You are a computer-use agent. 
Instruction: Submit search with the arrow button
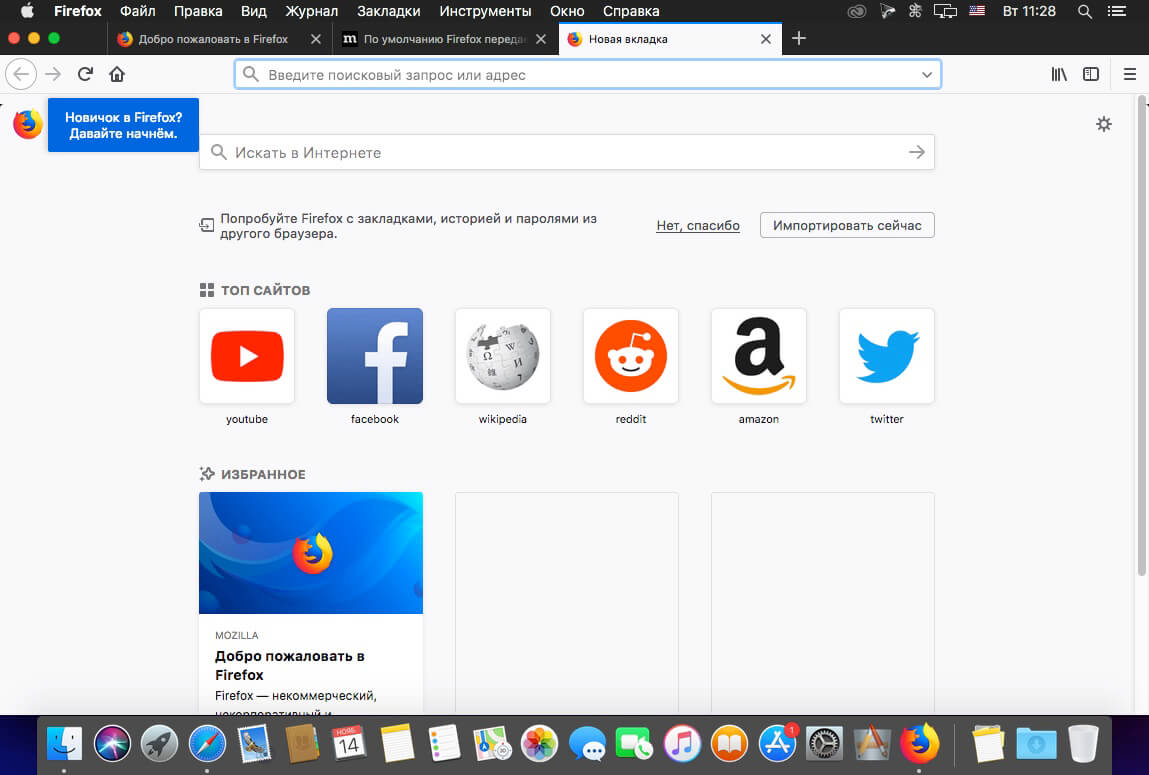(917, 152)
